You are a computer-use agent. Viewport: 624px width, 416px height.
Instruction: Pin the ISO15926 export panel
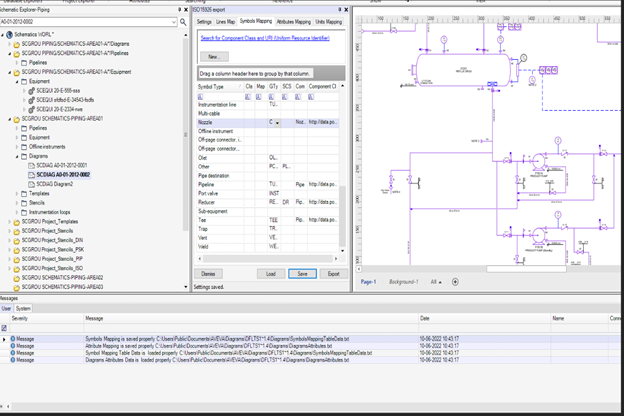[x=340, y=10]
